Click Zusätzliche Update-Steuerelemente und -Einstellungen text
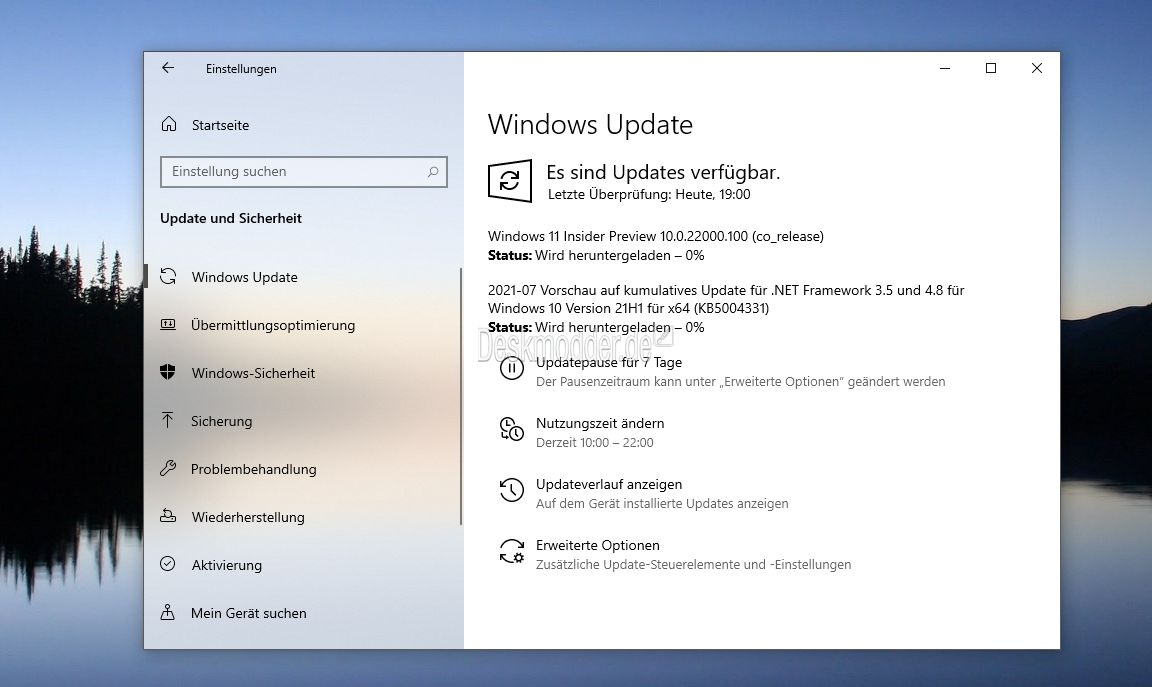 coord(694,564)
